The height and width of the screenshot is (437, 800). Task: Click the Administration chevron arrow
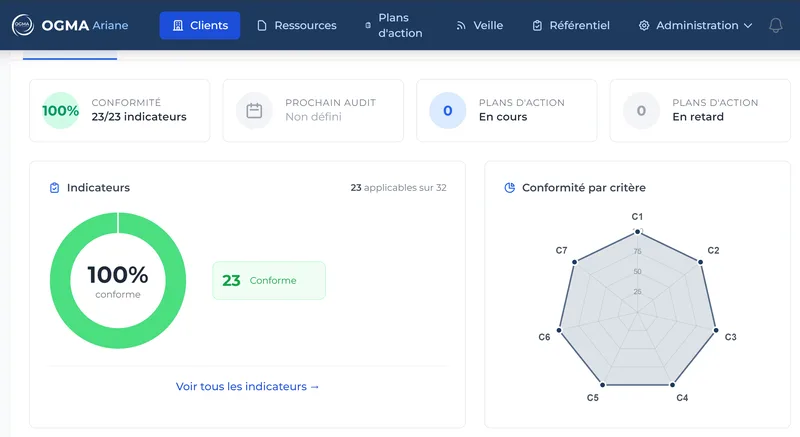[748, 25]
